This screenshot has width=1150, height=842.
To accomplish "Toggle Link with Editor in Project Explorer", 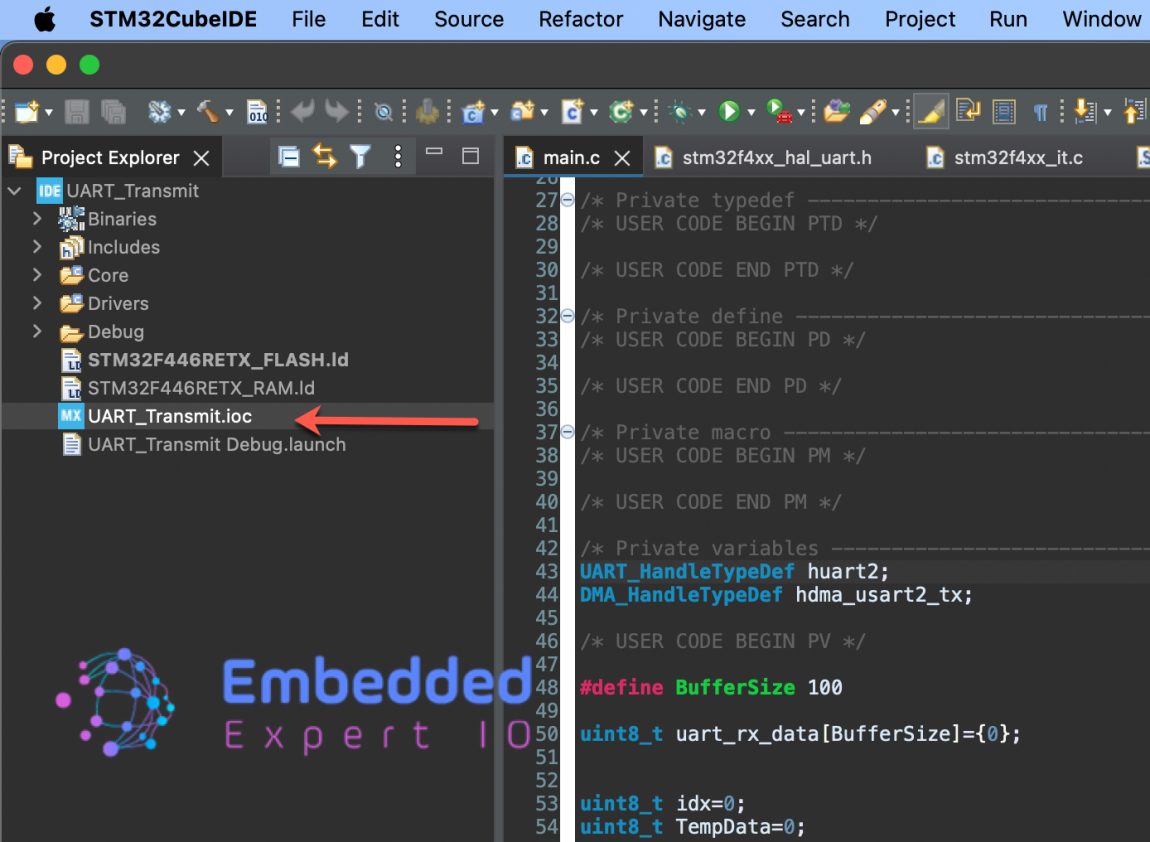I will [x=325, y=157].
